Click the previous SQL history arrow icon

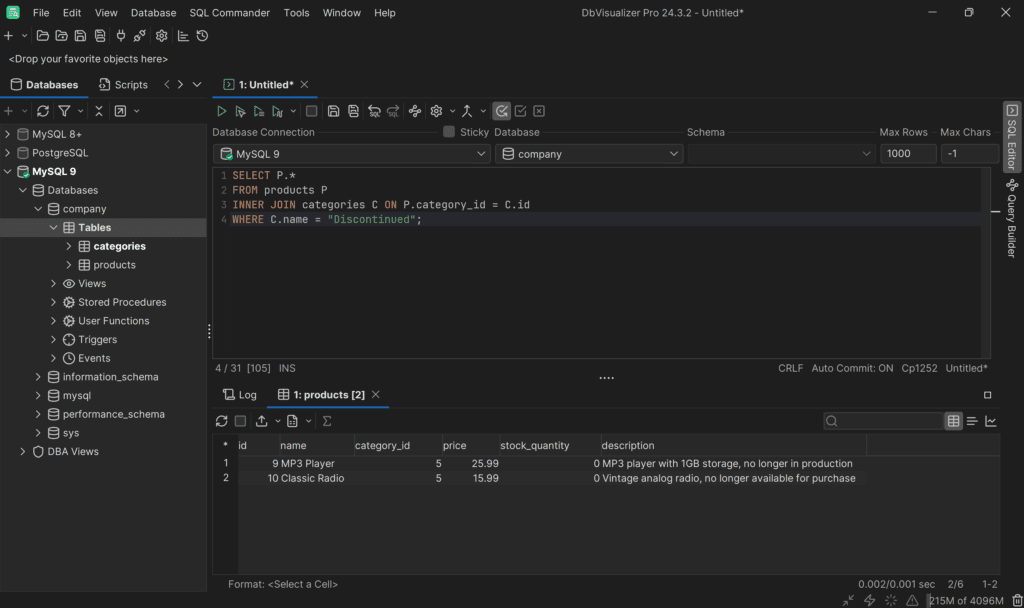[x=374, y=111]
